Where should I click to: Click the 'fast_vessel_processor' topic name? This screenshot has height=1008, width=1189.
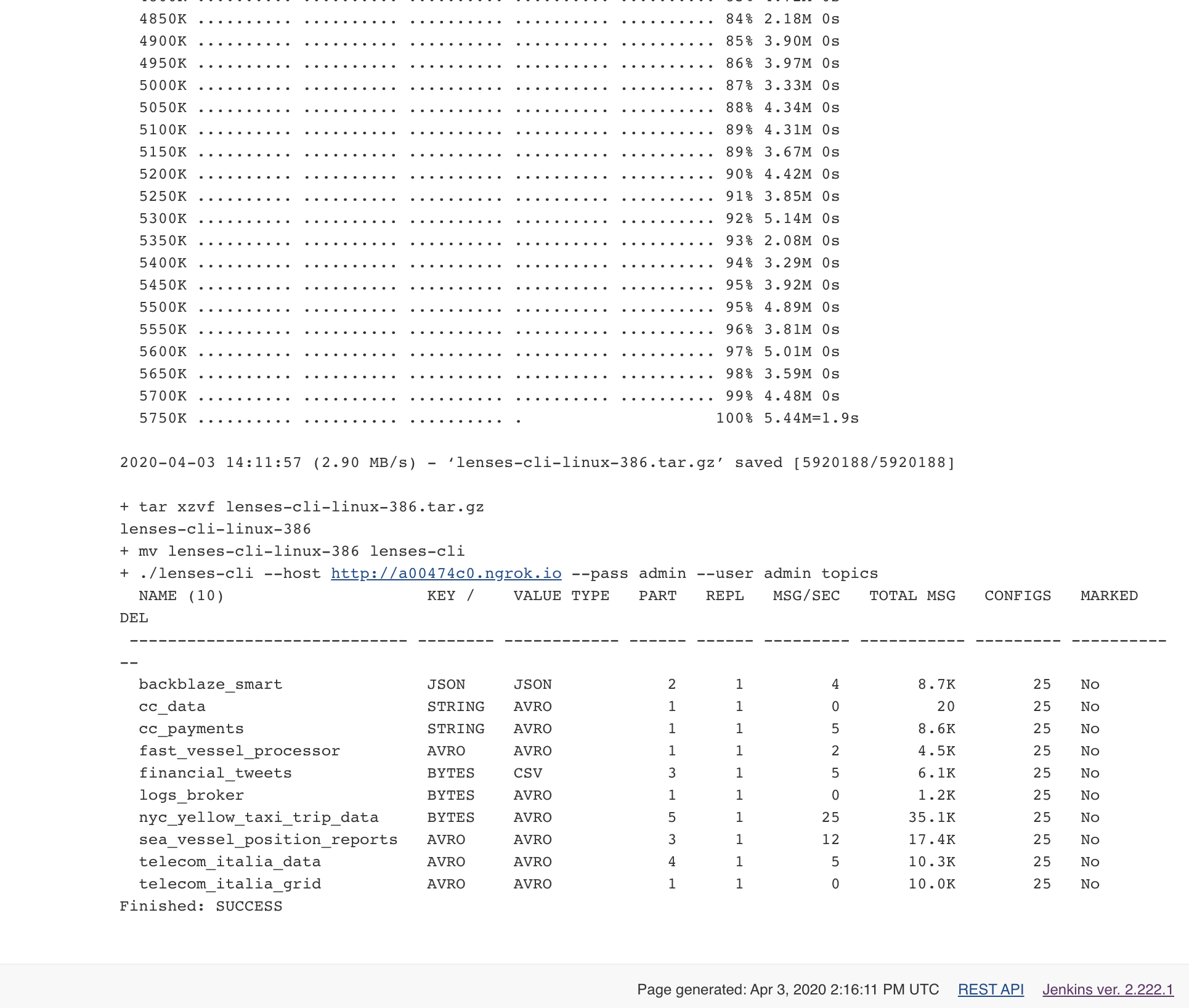tap(239, 751)
